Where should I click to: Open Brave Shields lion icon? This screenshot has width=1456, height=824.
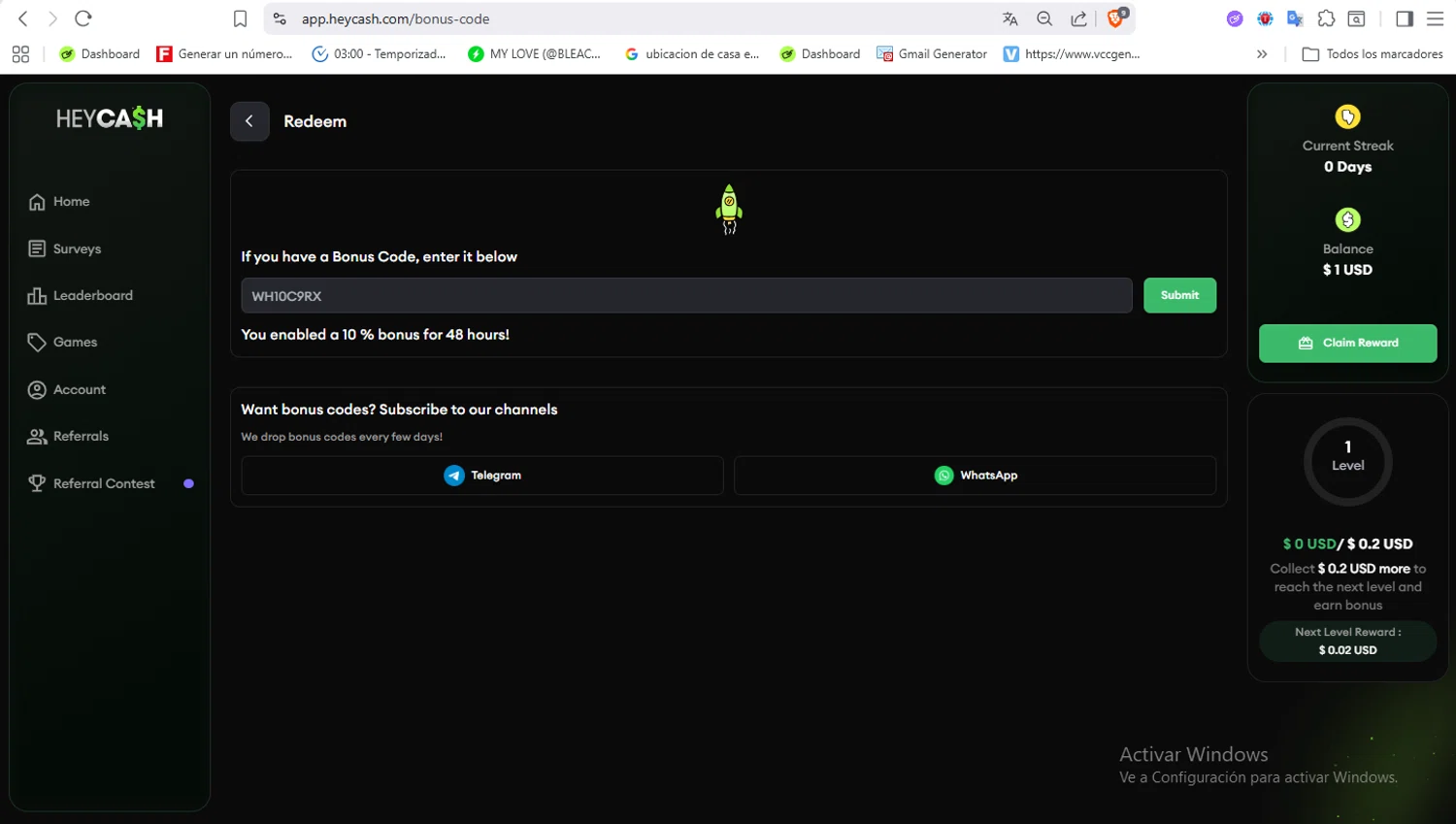point(1116,17)
